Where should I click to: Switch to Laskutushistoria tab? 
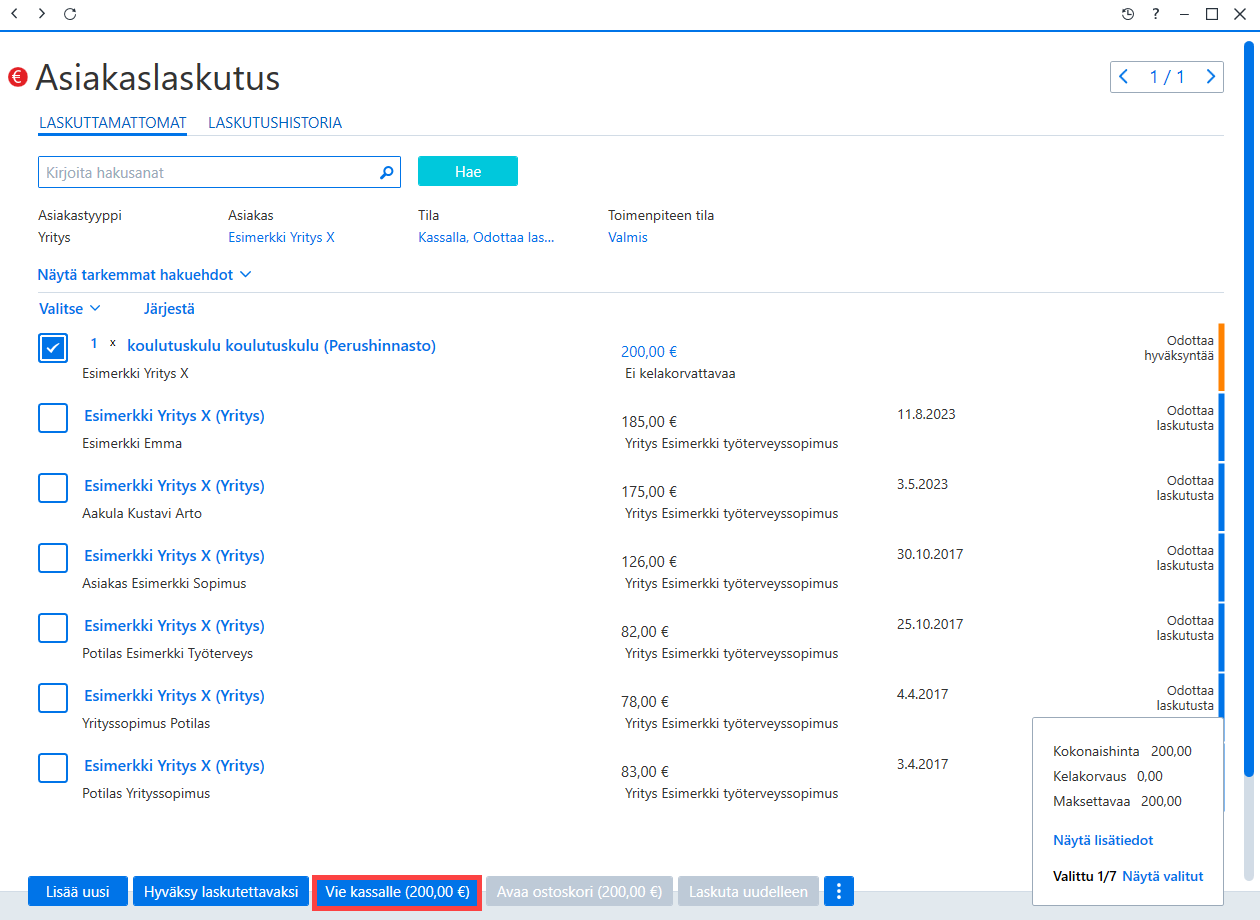[275, 123]
